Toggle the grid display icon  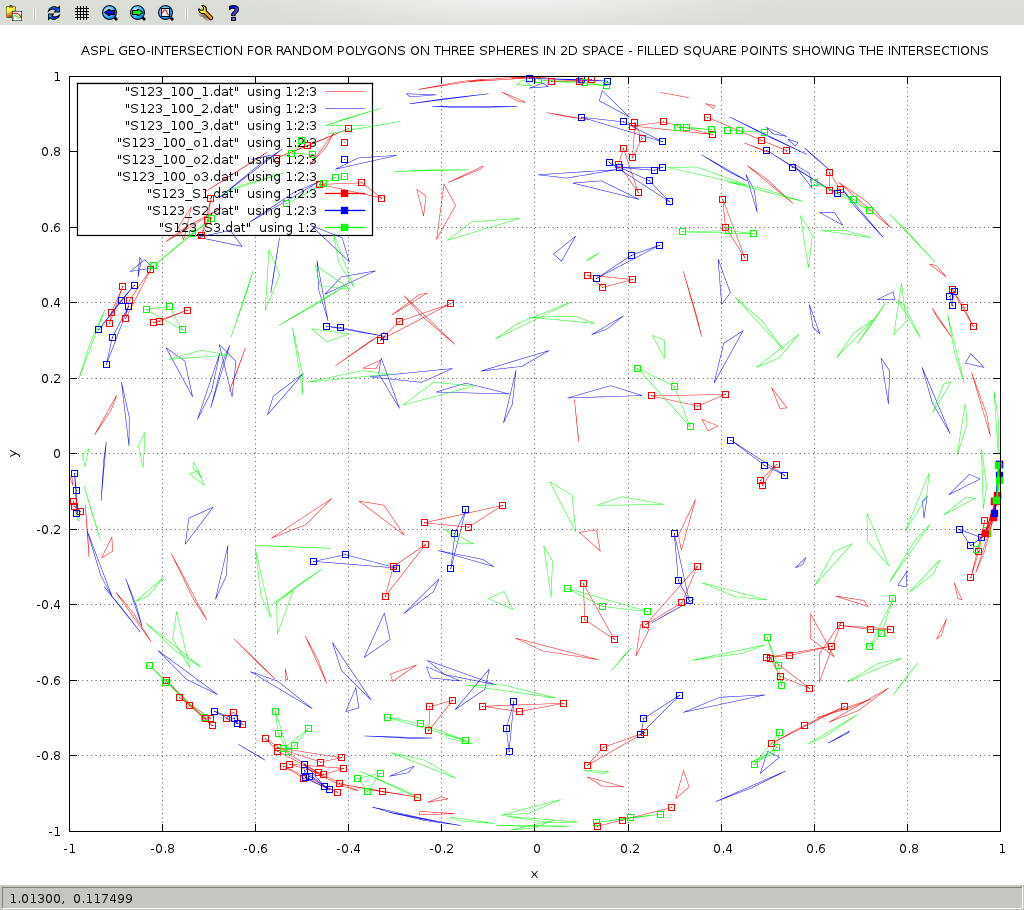point(82,13)
